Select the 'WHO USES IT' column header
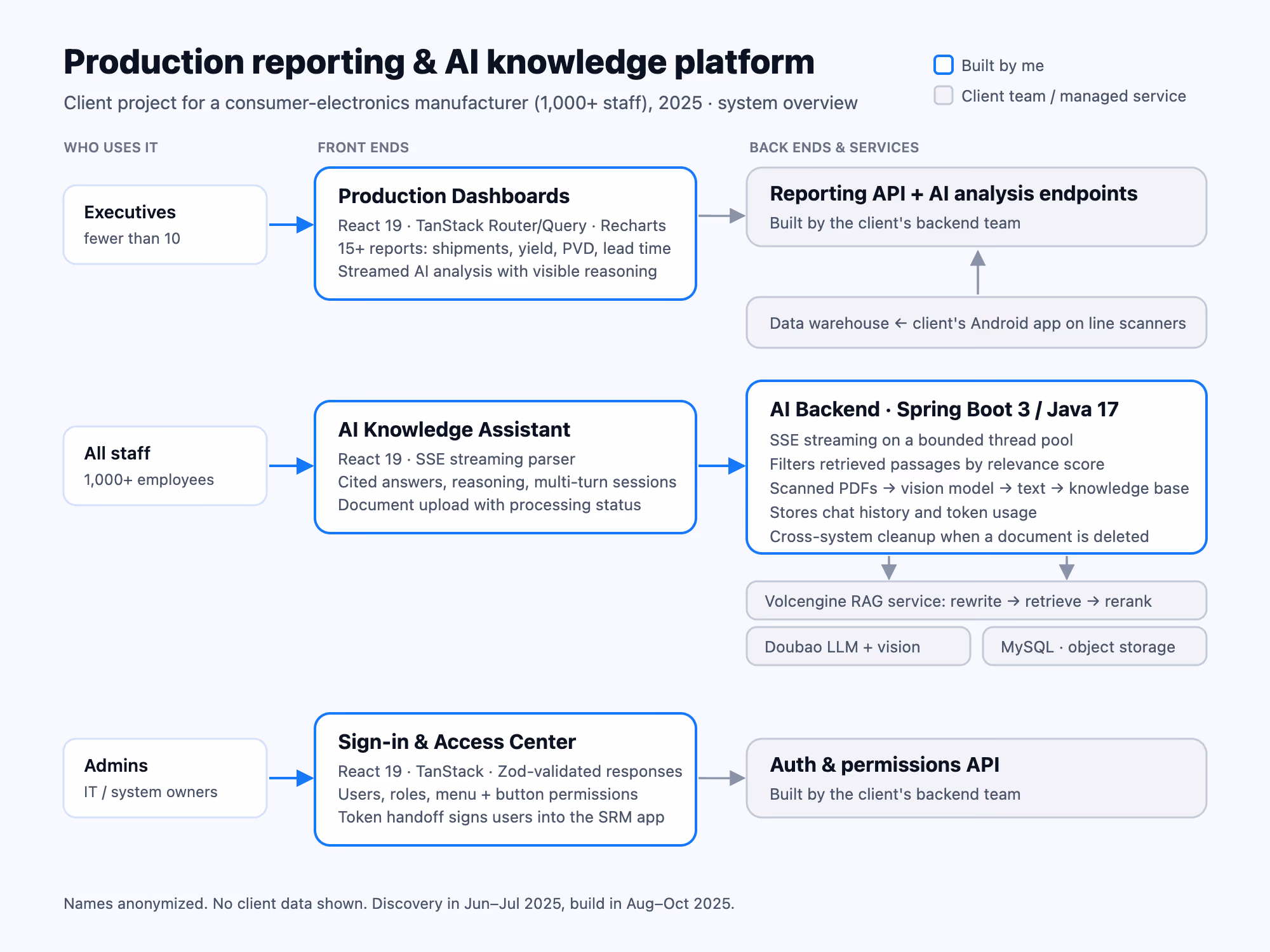The image size is (1270, 952). point(110,147)
